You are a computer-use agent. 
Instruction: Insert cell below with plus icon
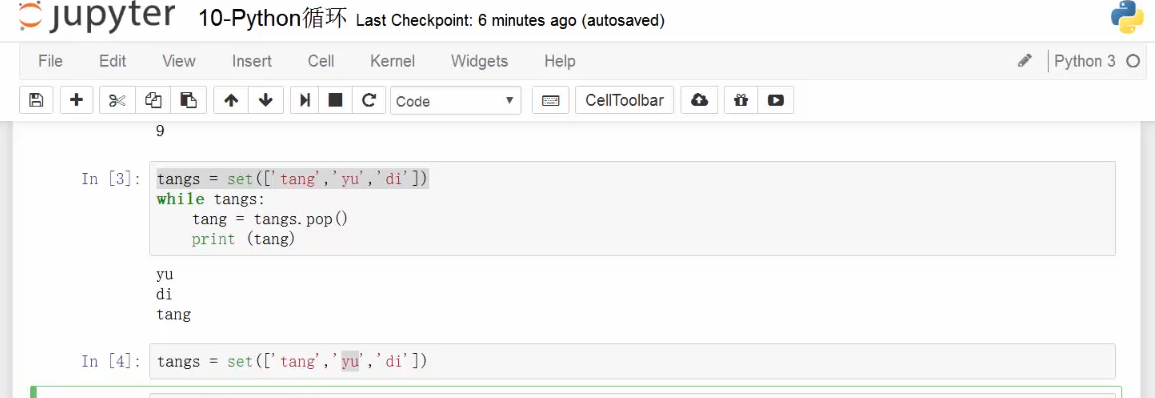[76, 100]
